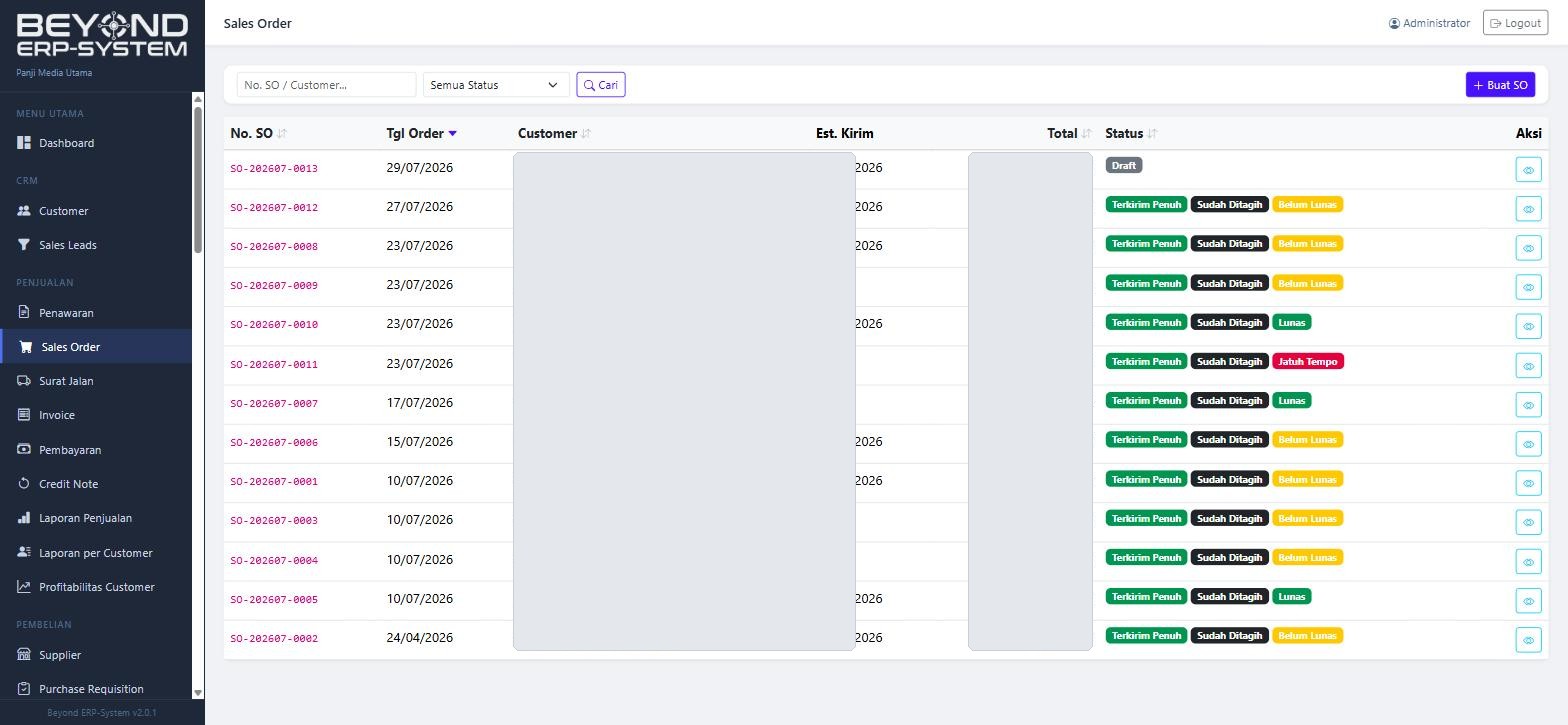View details of order SO-202607-0002
This screenshot has height=725, width=1568.
coord(1528,640)
